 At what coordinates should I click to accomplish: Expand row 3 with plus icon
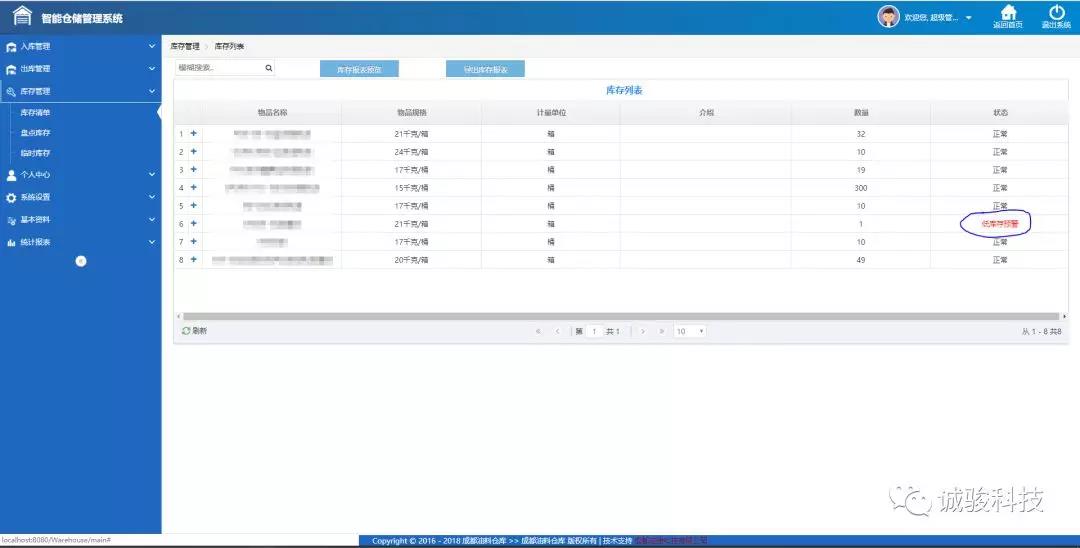click(194, 169)
